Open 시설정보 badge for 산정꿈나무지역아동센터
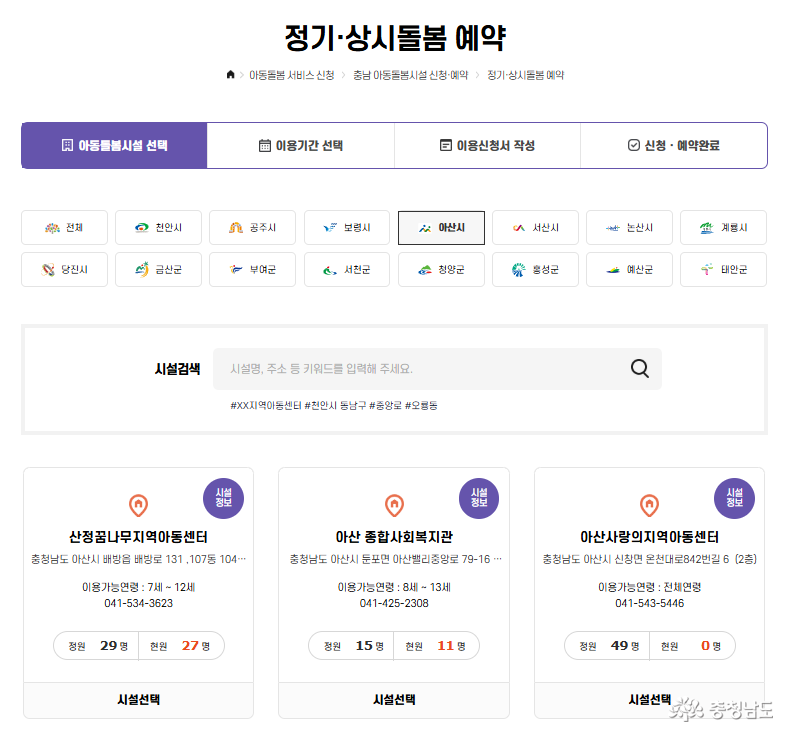The width and height of the screenshot is (789, 733). coord(223,498)
